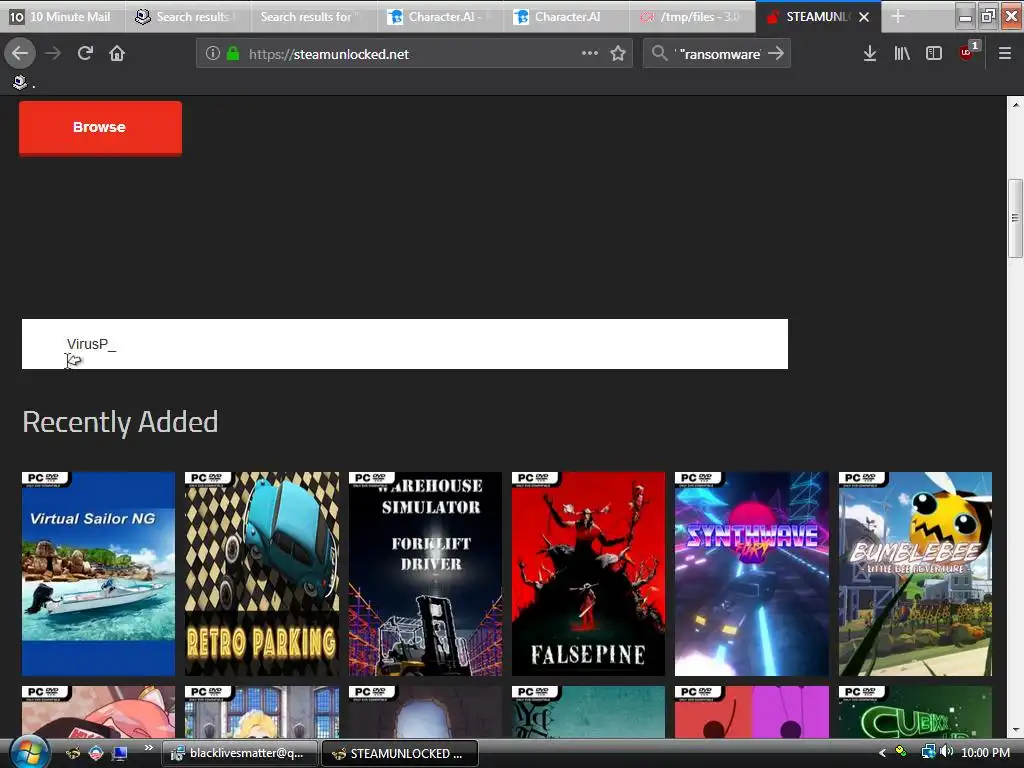This screenshot has width=1024, height=768.
Task: Open the Cubixx game cover
Action: coord(915,712)
